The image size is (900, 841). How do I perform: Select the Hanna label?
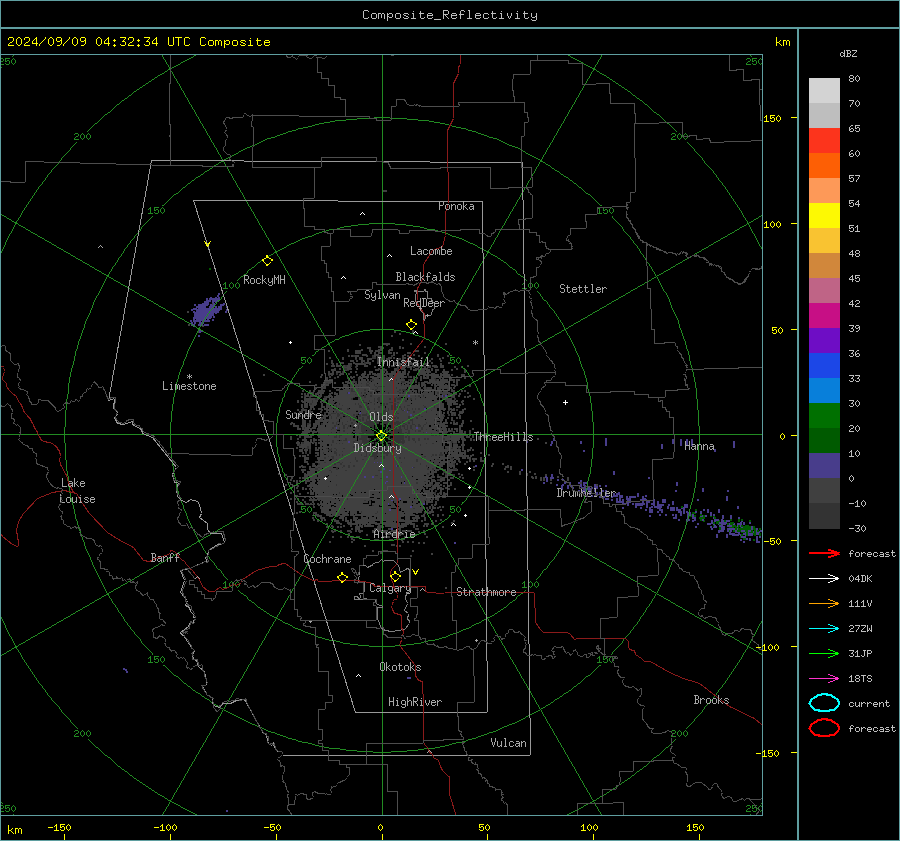(699, 446)
